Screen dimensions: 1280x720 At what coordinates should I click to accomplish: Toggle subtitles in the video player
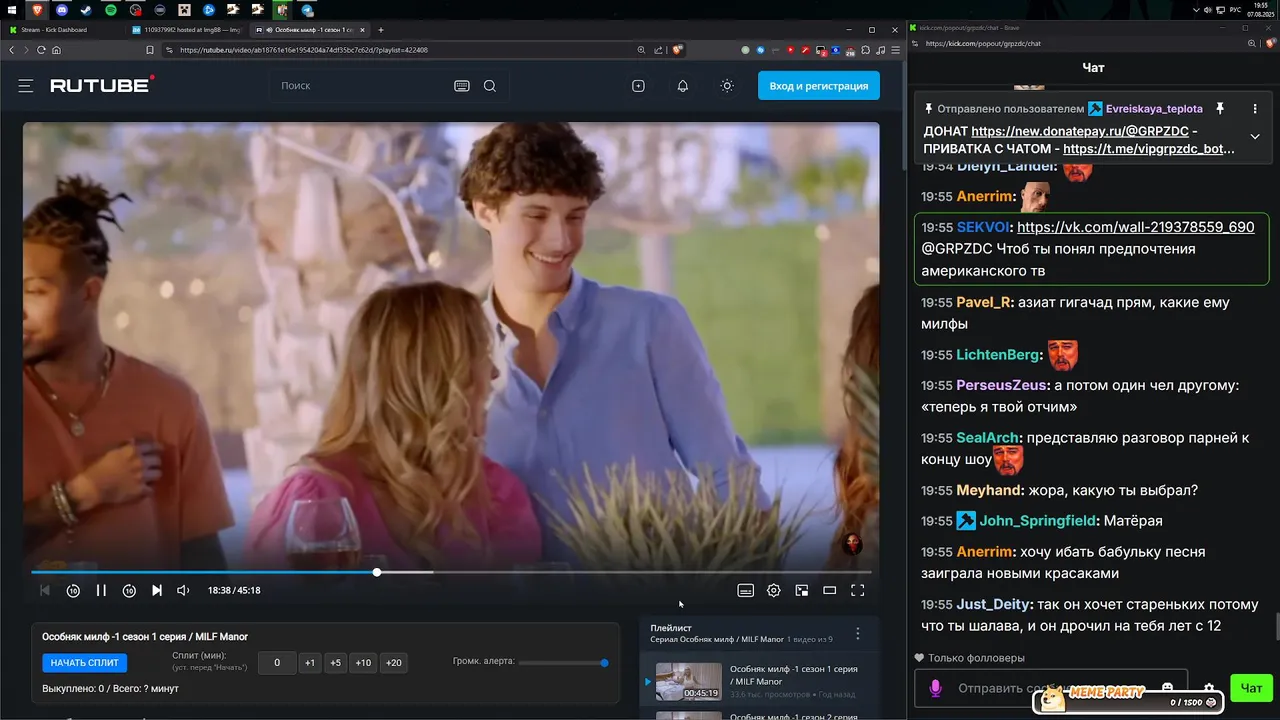(x=745, y=590)
